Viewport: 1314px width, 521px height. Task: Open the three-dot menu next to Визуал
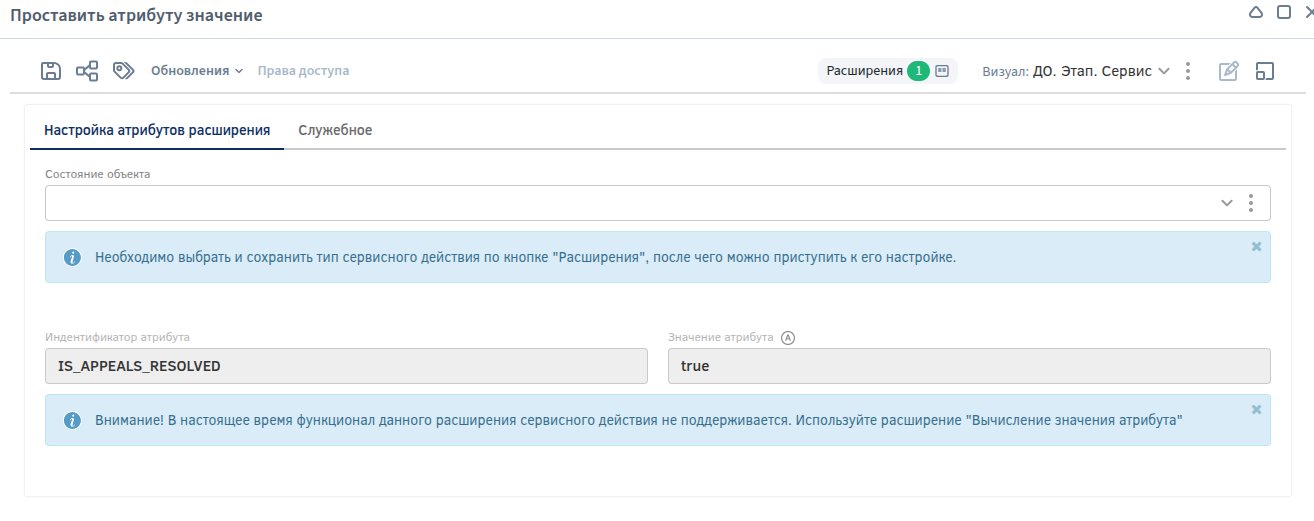point(1187,71)
